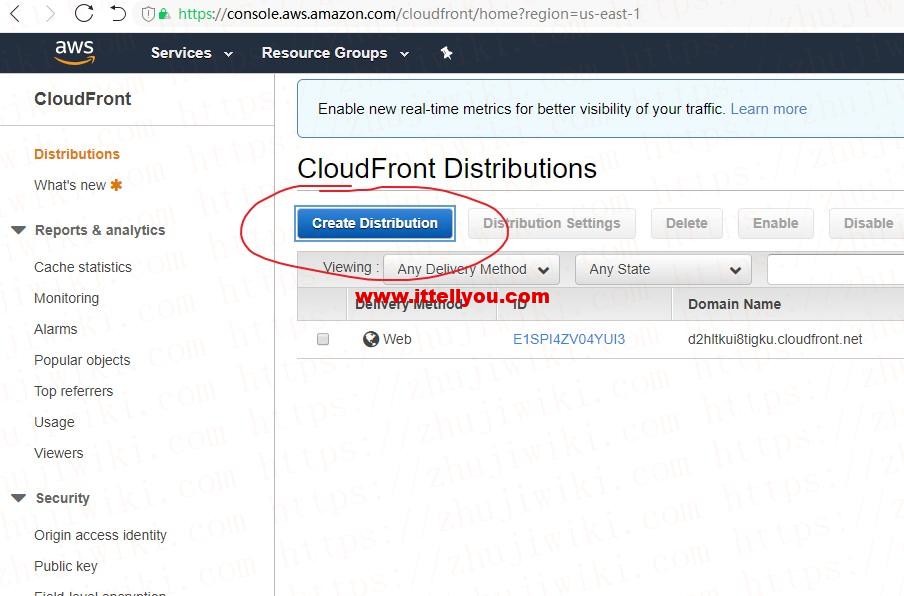904x596 pixels.
Task: Click the CloudFront sidebar title
Action: point(82,99)
